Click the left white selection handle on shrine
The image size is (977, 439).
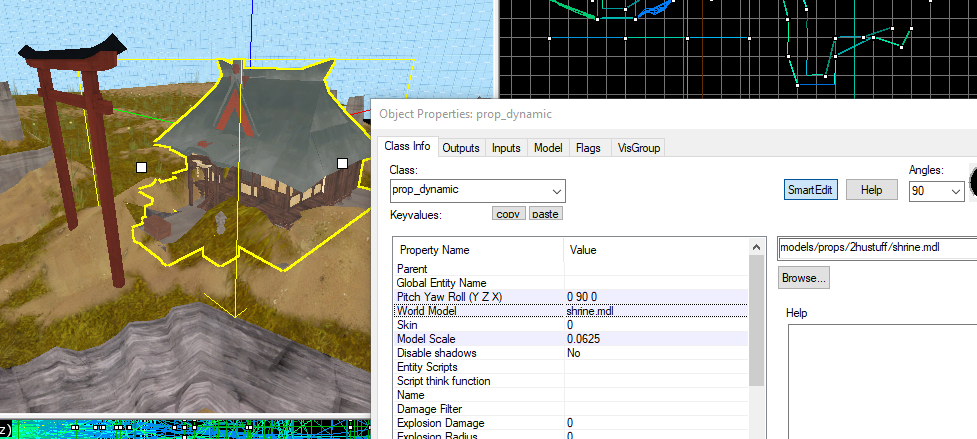[141, 167]
